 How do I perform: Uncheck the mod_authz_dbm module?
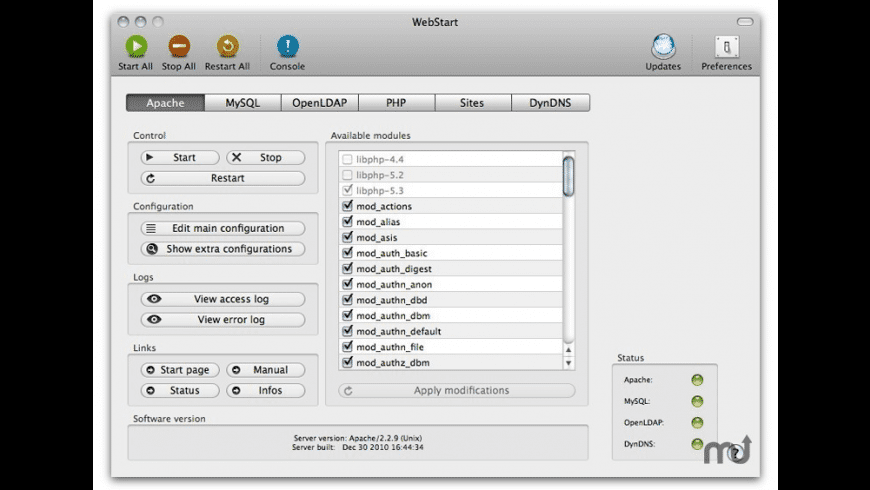click(347, 362)
